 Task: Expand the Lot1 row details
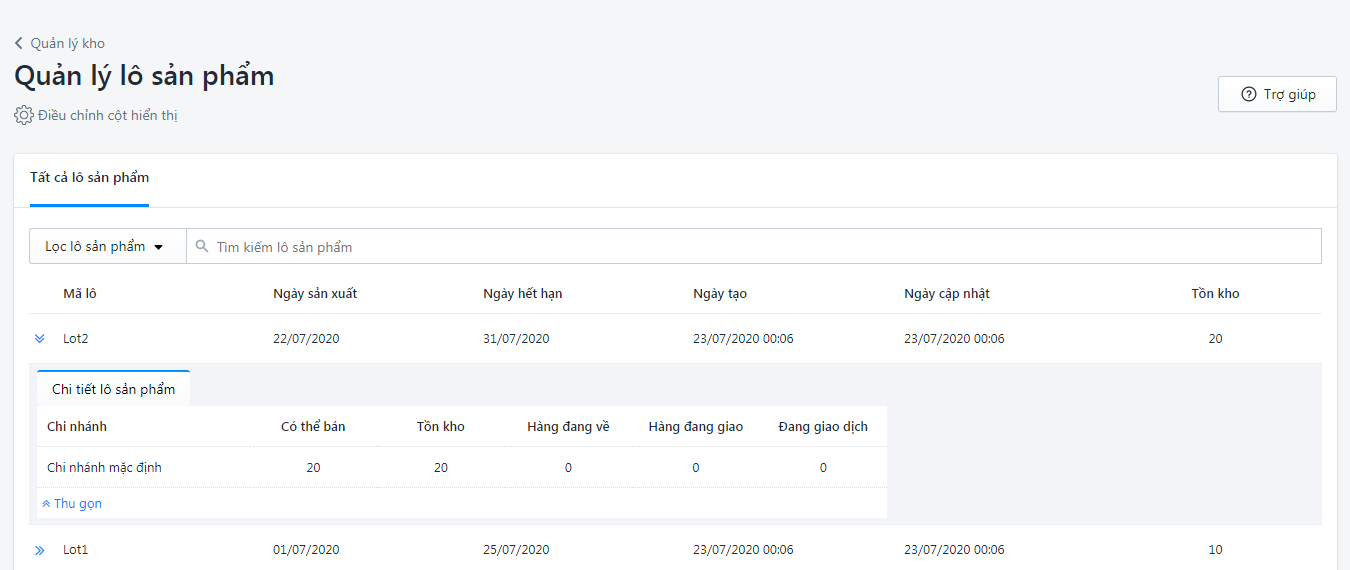tap(40, 550)
